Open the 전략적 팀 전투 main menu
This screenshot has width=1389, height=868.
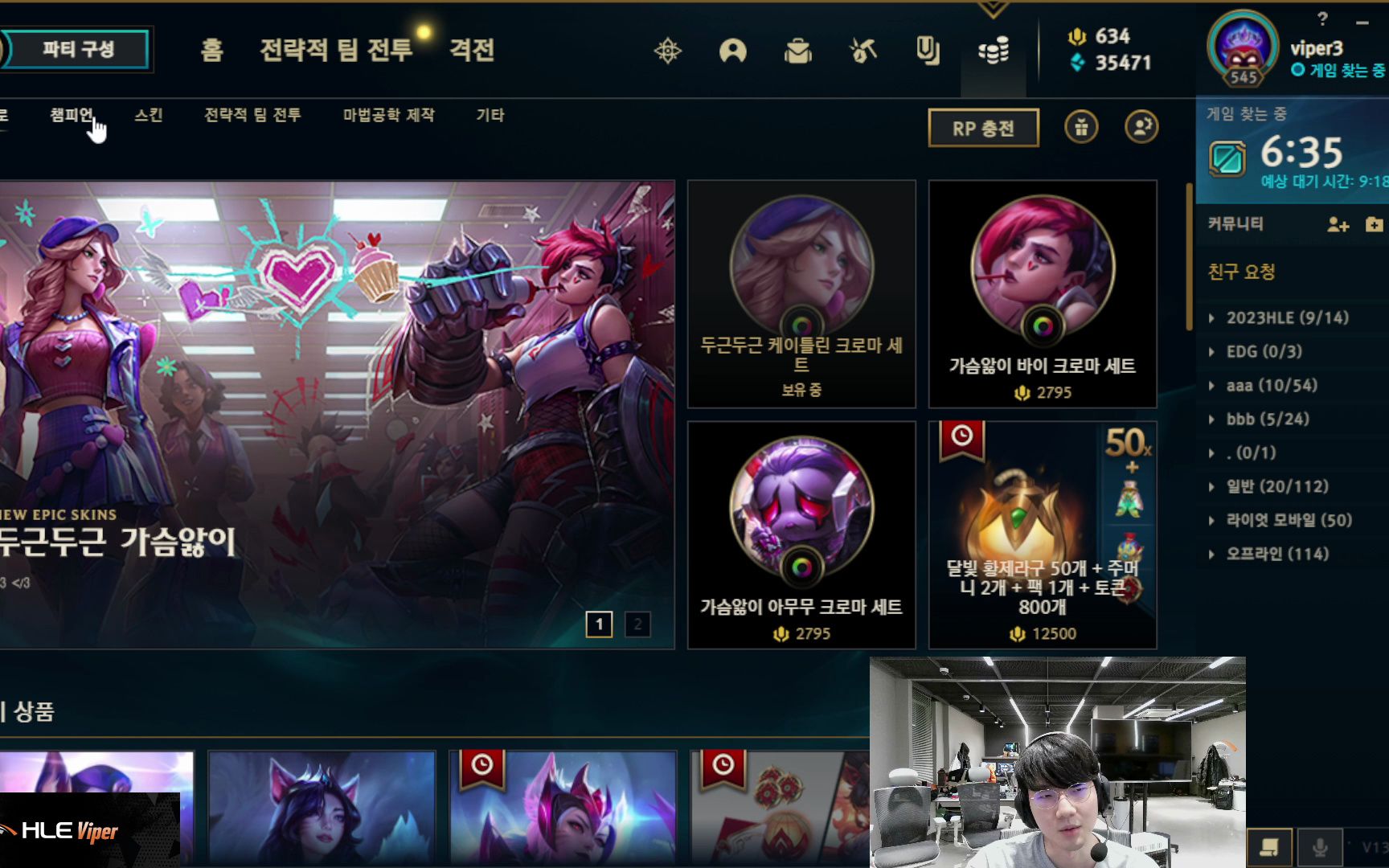(336, 50)
